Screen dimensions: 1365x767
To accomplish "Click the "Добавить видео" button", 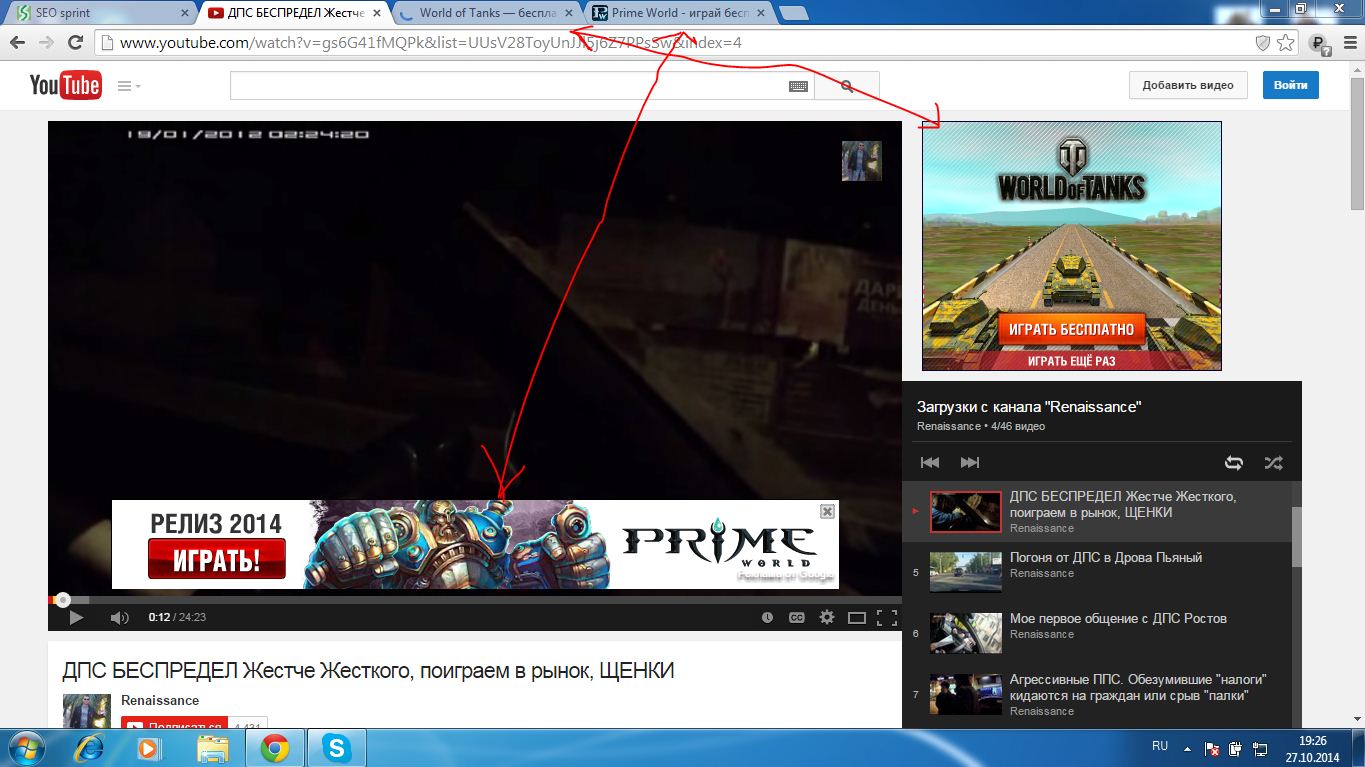I will 1188,85.
